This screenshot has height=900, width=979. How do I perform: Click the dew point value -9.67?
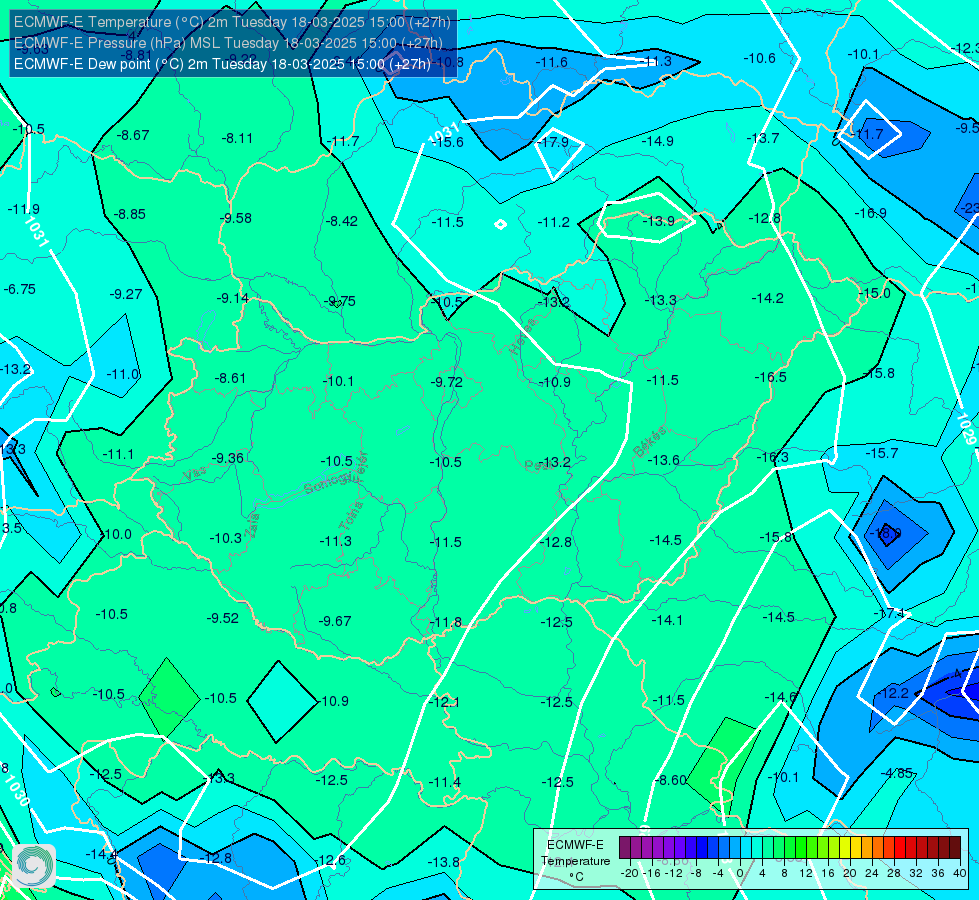[x=335, y=621]
